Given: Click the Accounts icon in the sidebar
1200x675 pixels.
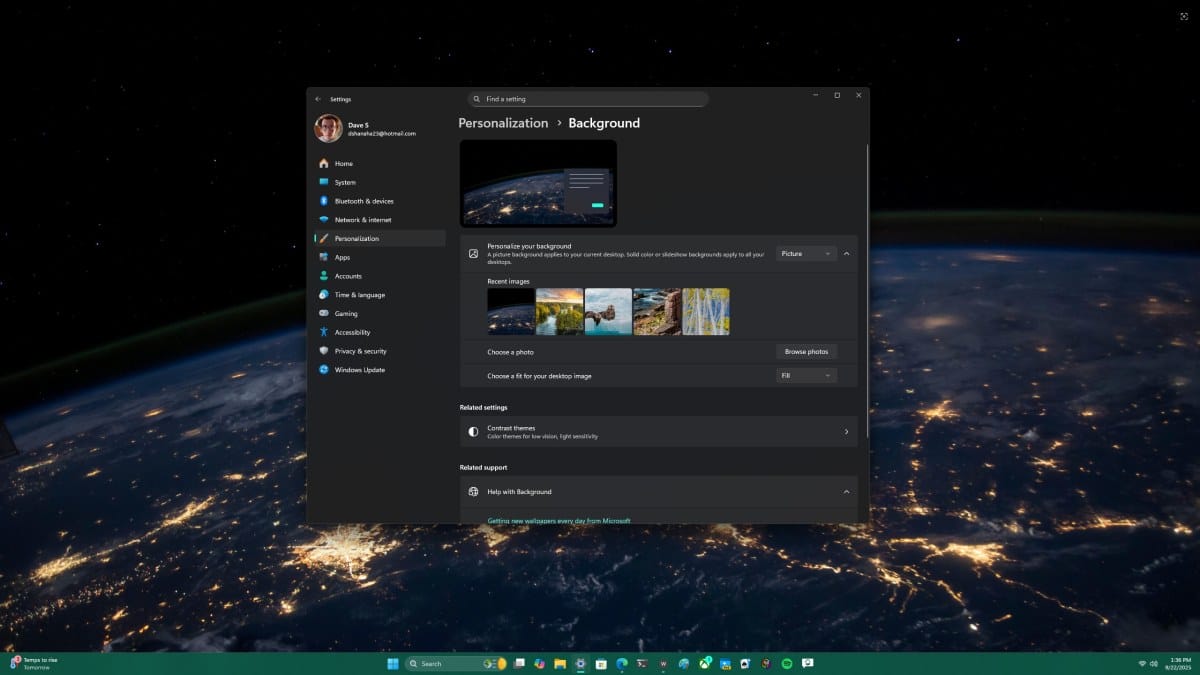Looking at the screenshot, I should coord(322,276).
